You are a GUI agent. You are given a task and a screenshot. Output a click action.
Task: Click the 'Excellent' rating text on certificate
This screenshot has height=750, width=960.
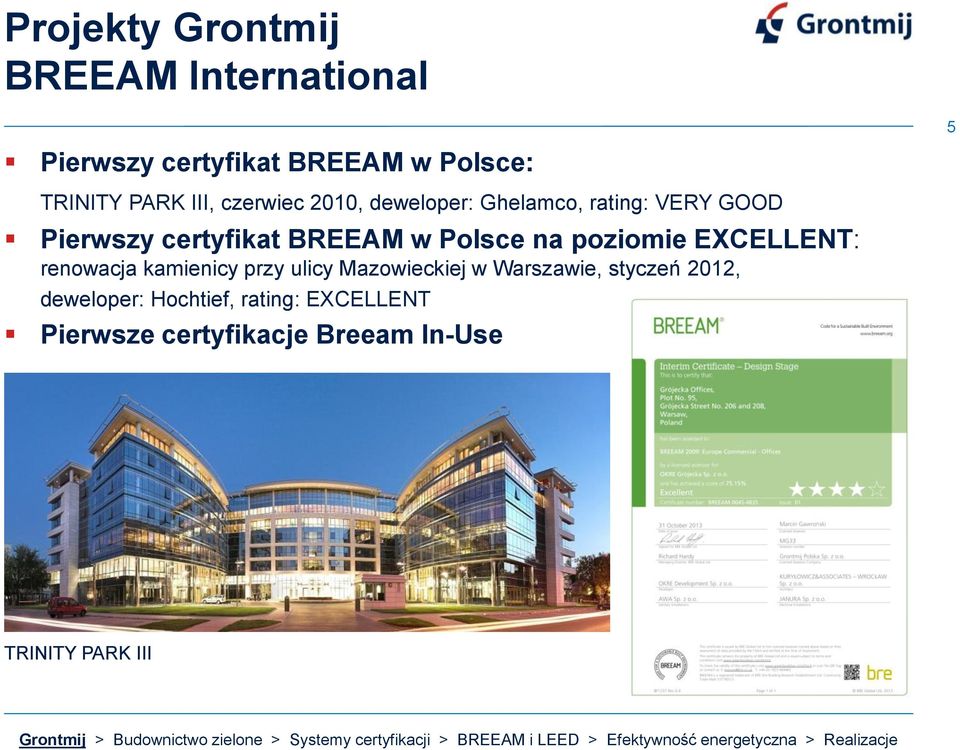pyautogui.click(x=677, y=492)
